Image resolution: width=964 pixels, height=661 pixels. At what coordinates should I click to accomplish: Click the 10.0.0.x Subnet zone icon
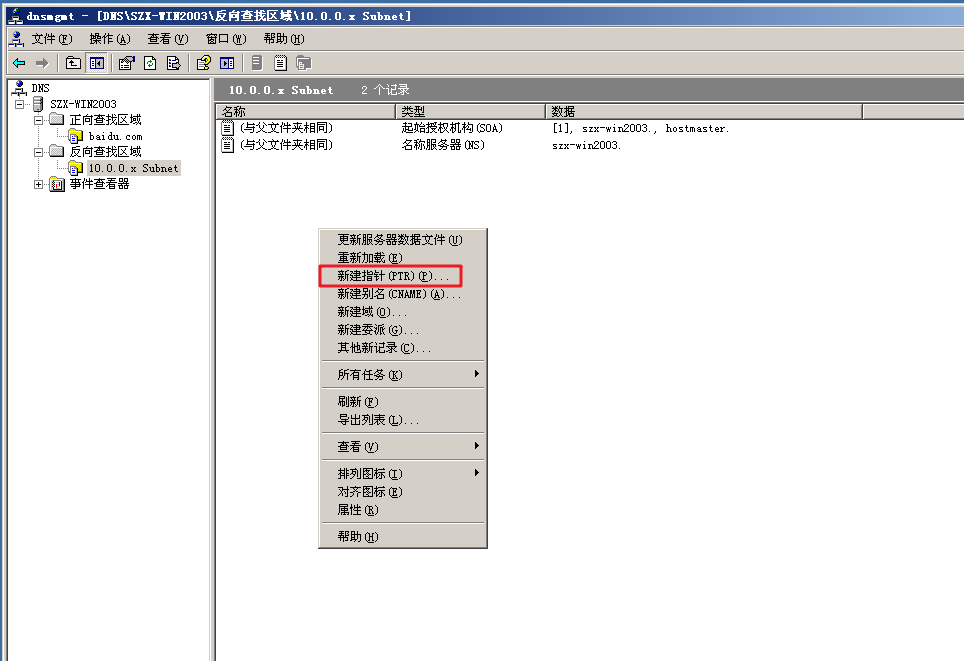pyautogui.click(x=76, y=168)
